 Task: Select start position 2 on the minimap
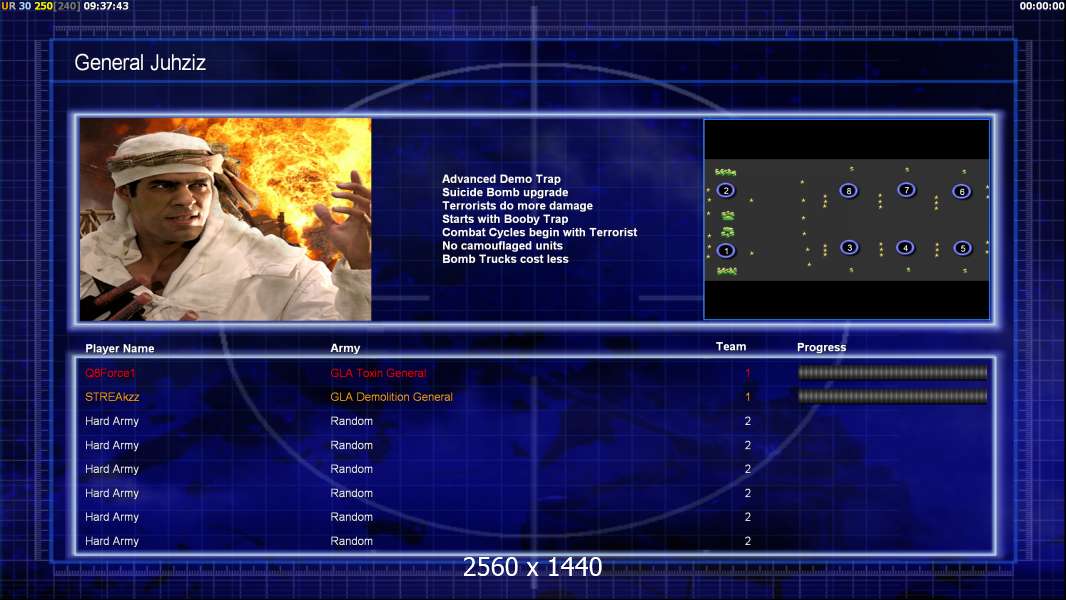pos(726,190)
